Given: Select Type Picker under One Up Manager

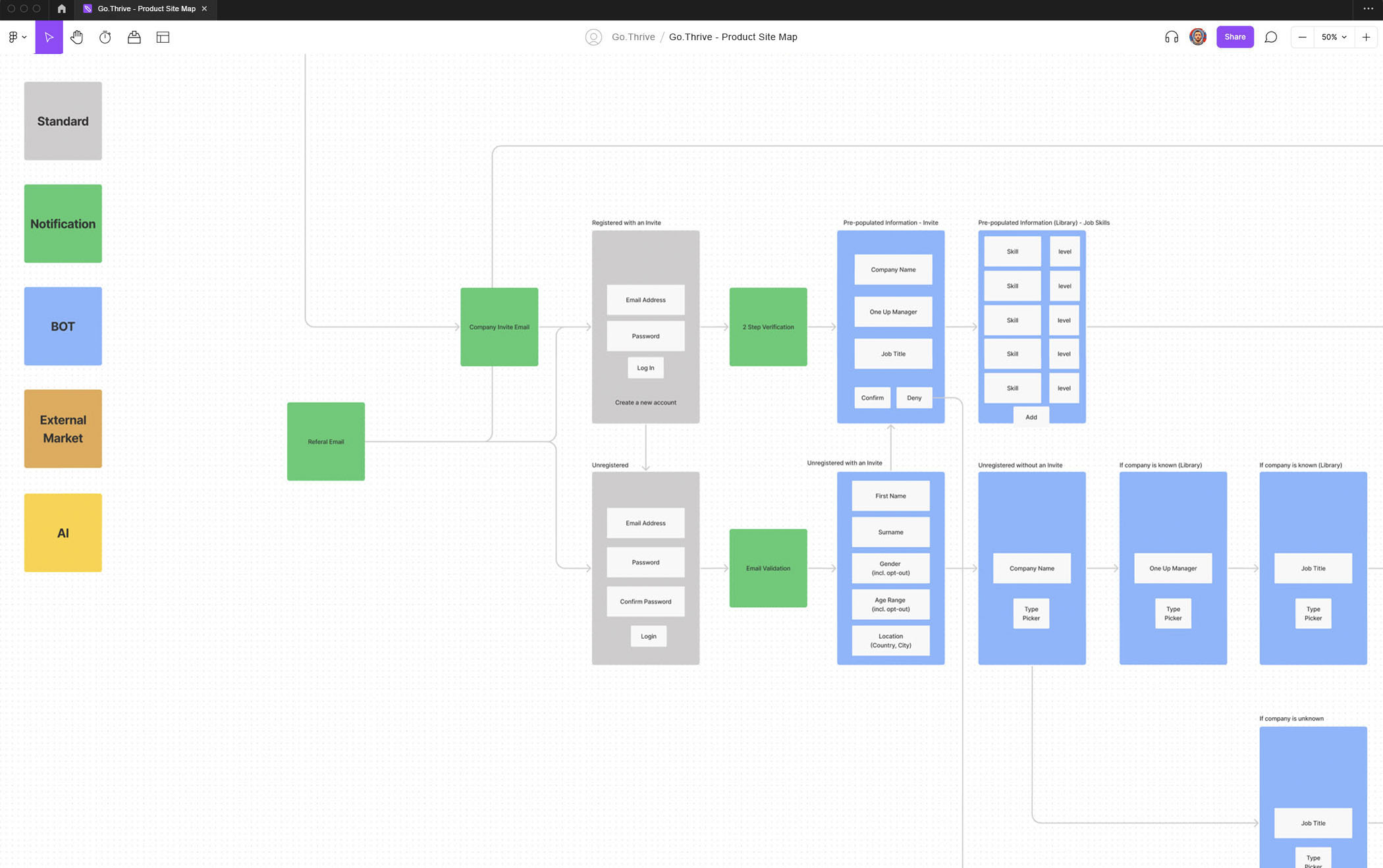Looking at the screenshot, I should pyautogui.click(x=1173, y=614).
